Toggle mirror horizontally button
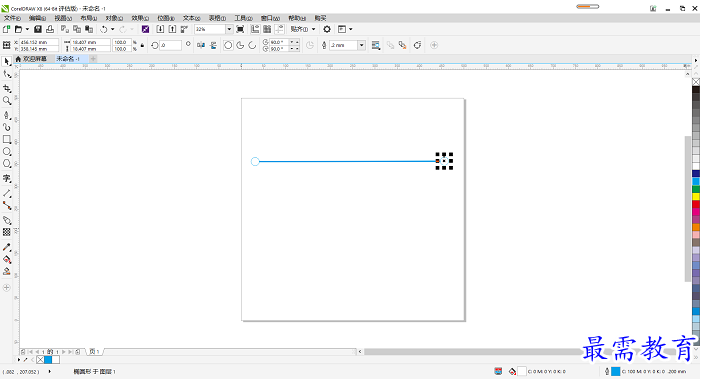 pyautogui.click(x=201, y=45)
